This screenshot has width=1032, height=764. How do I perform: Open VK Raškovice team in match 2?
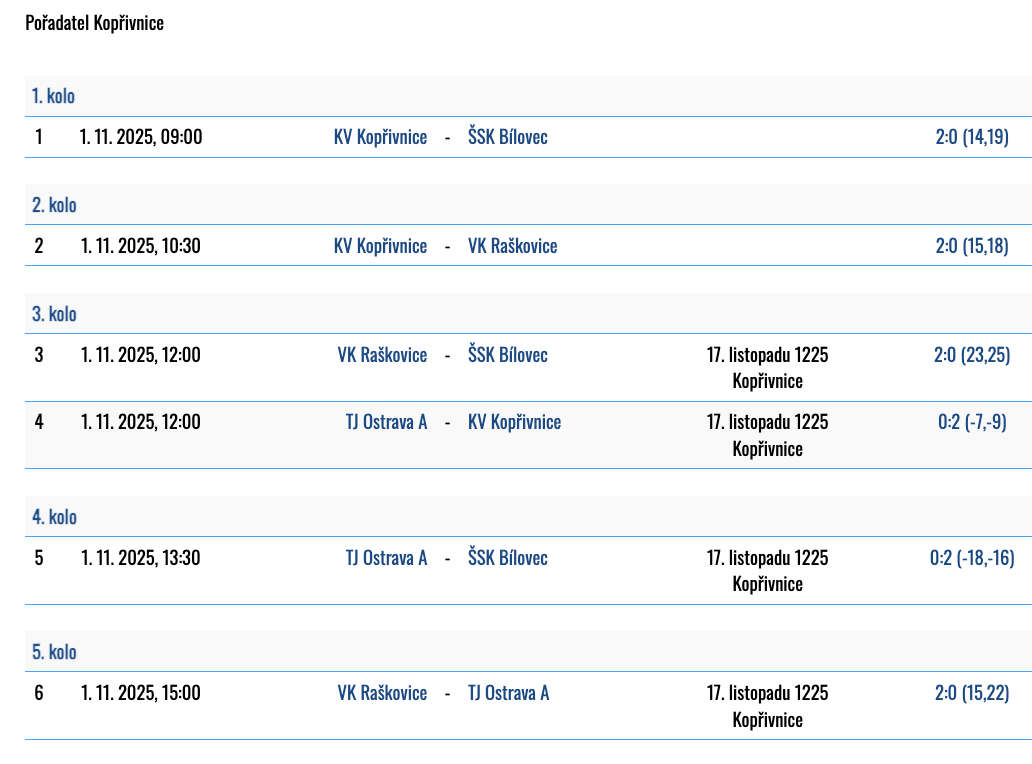[x=512, y=246]
